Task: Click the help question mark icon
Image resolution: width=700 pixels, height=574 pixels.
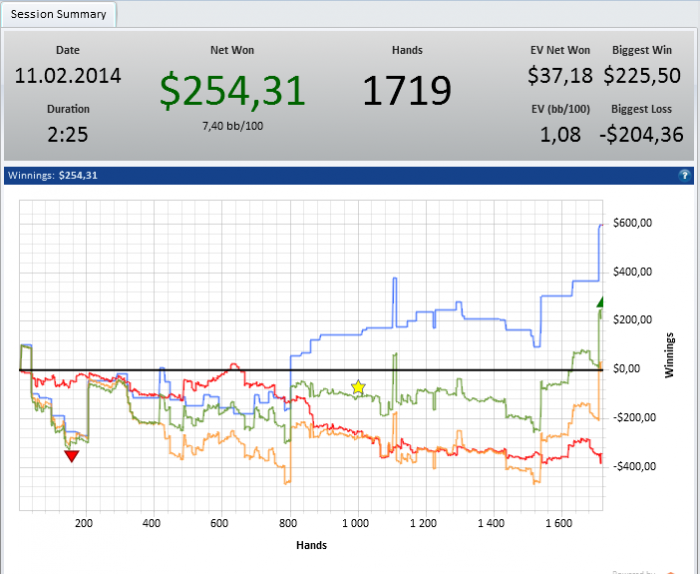Action: [684, 175]
